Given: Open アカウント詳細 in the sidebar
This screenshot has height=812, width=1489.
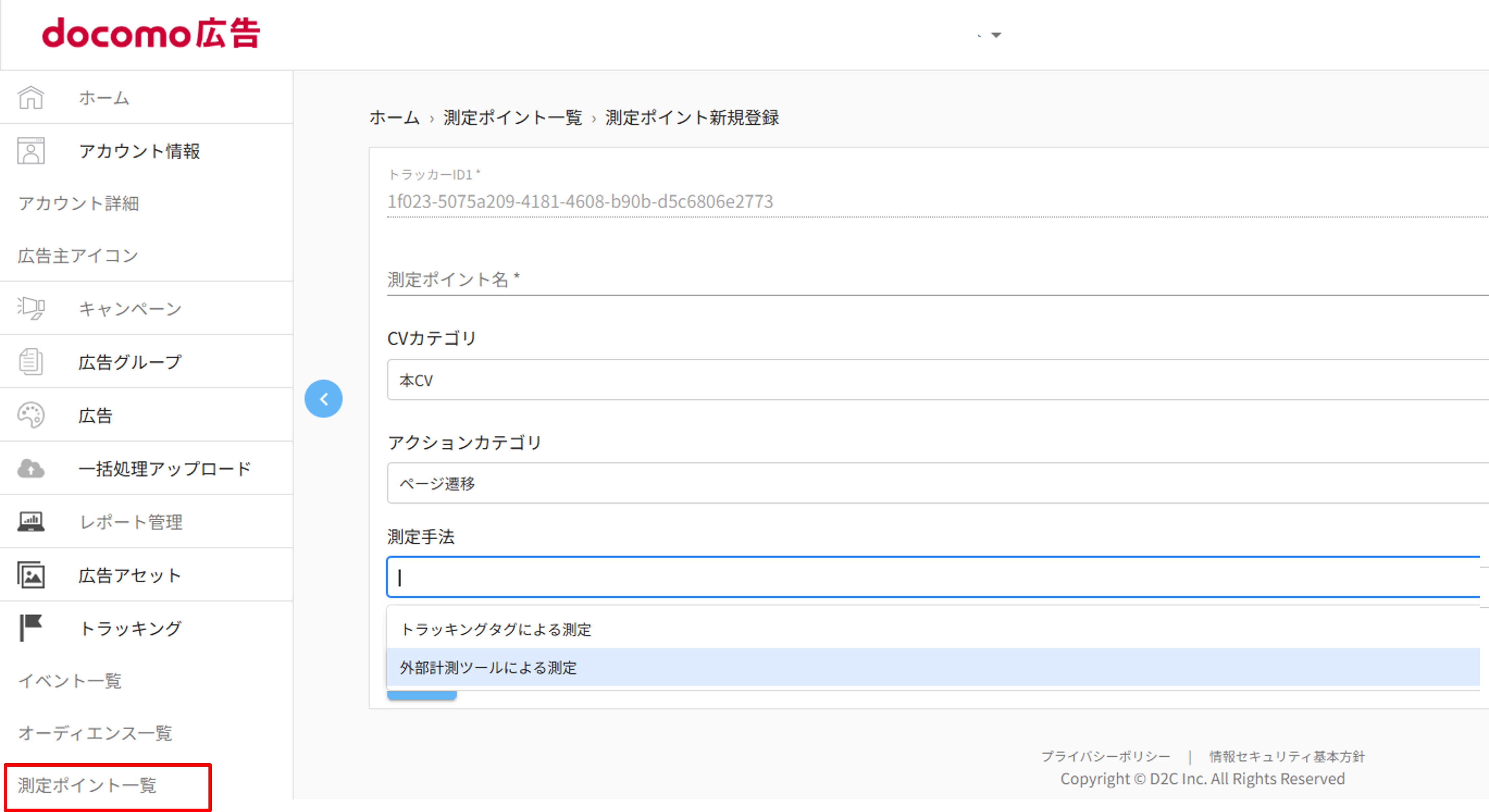Looking at the screenshot, I should pos(79,203).
